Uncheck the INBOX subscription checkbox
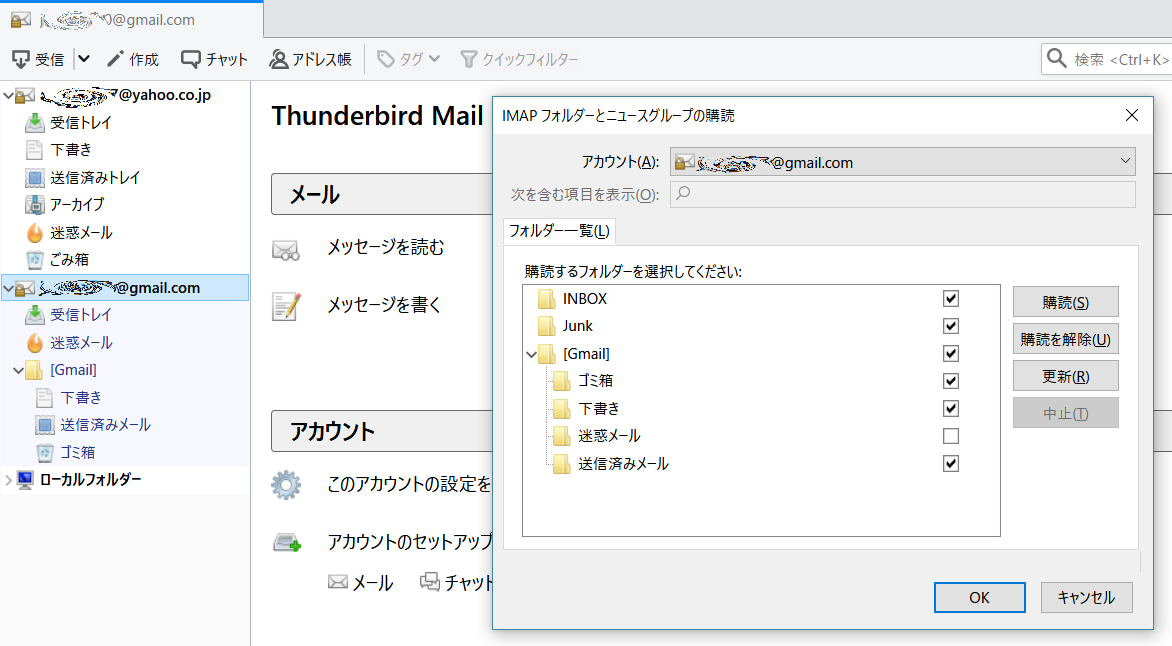The height and width of the screenshot is (646, 1172). point(951,298)
